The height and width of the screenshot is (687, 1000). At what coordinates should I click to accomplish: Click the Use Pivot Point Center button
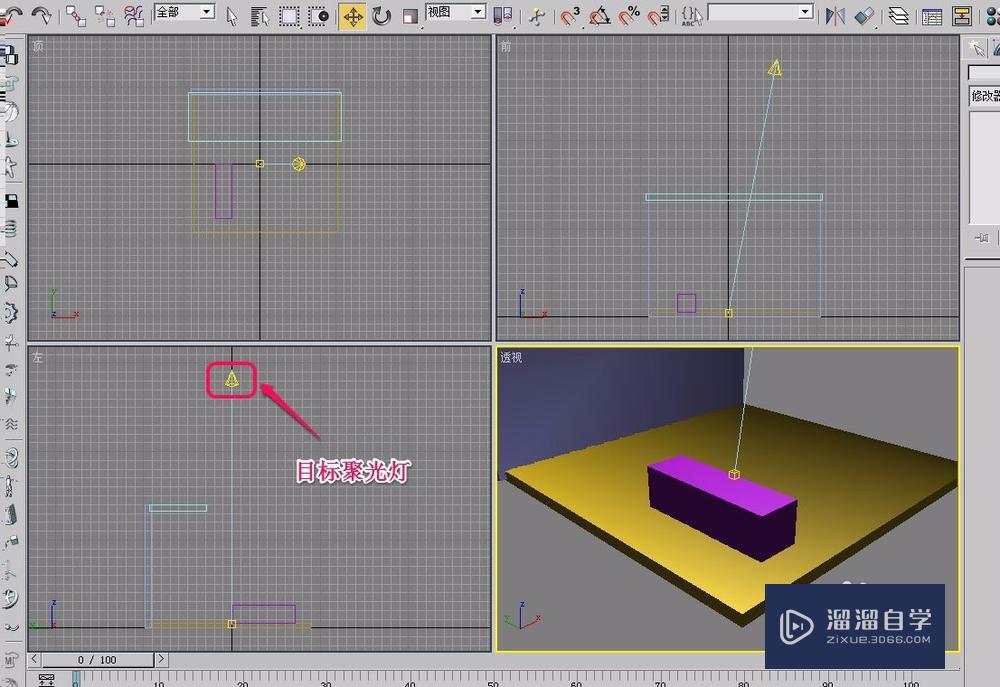click(503, 15)
